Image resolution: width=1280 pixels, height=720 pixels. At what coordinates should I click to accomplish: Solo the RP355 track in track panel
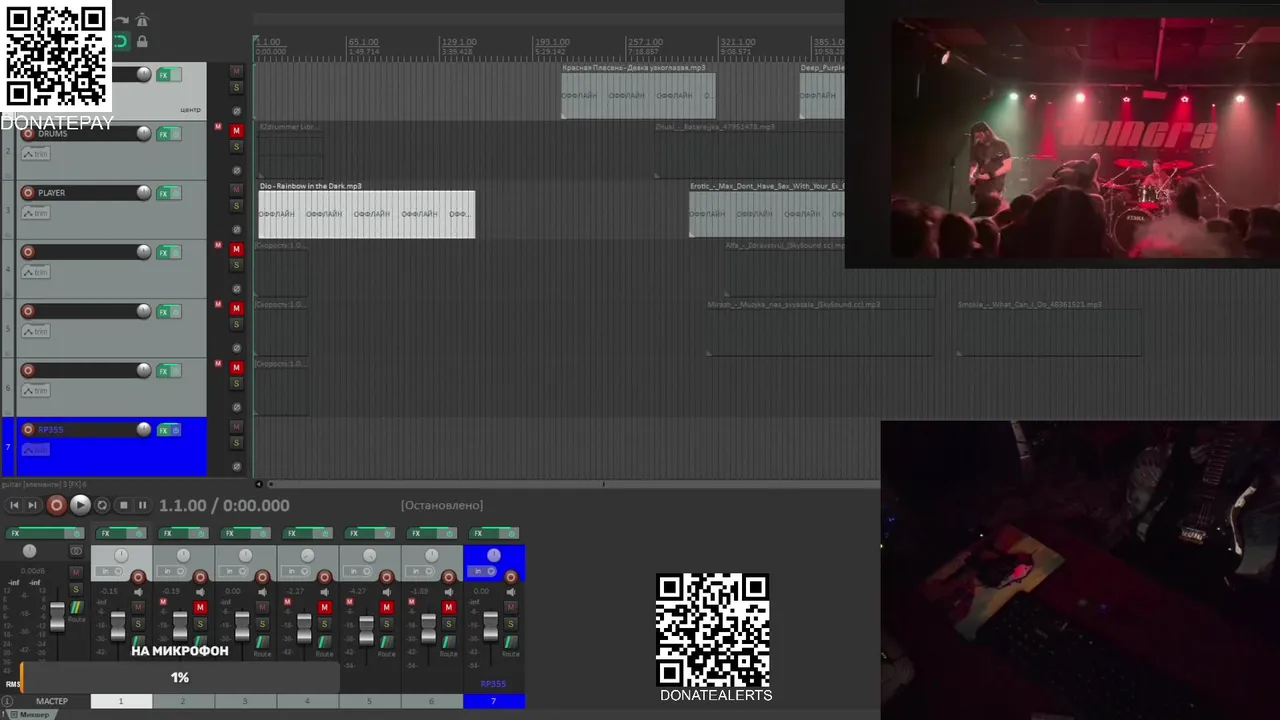point(237,443)
